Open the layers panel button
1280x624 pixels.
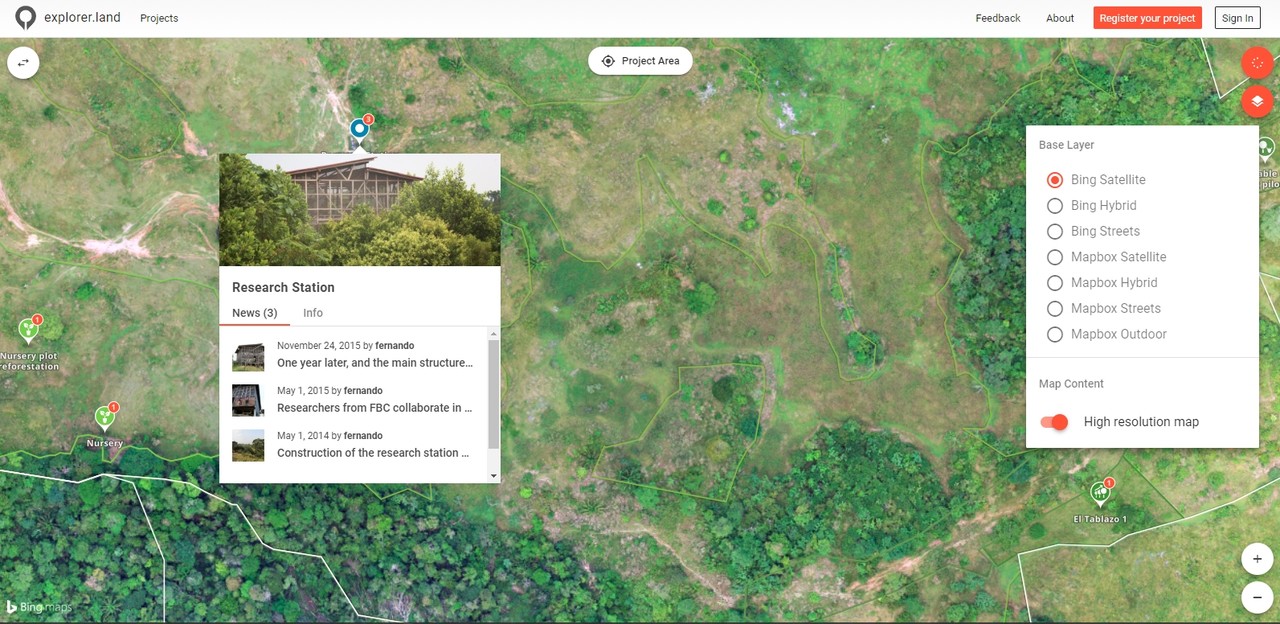[x=1257, y=102]
